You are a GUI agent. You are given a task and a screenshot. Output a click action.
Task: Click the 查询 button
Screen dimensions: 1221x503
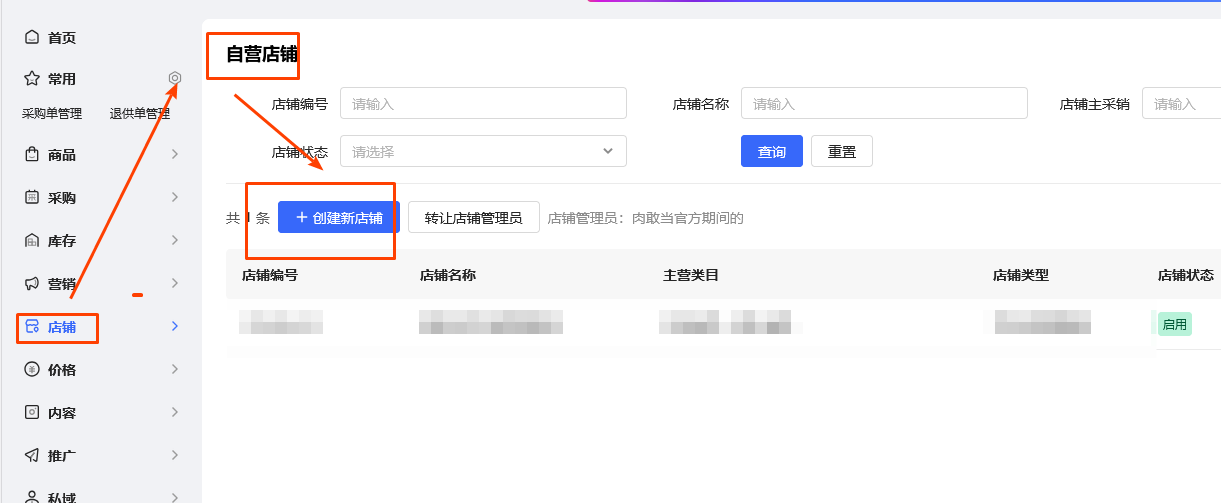(771, 152)
